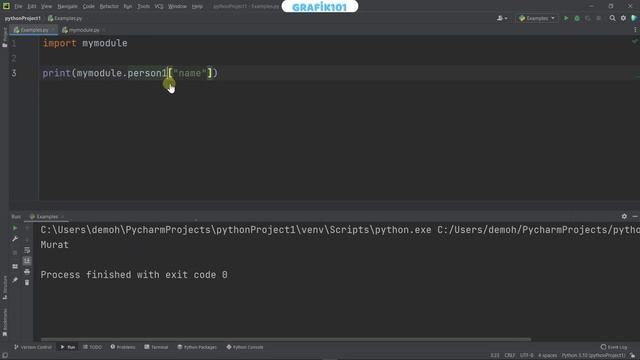Close the mymodule.py editor tab
The height and width of the screenshot is (360, 640).
104,30
